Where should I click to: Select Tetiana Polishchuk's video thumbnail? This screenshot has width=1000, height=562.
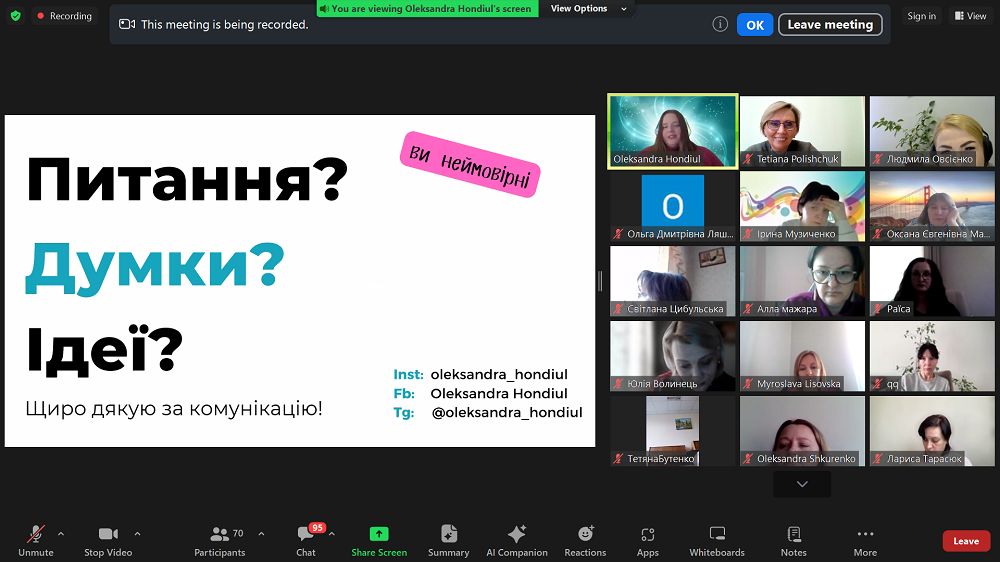pyautogui.click(x=802, y=131)
